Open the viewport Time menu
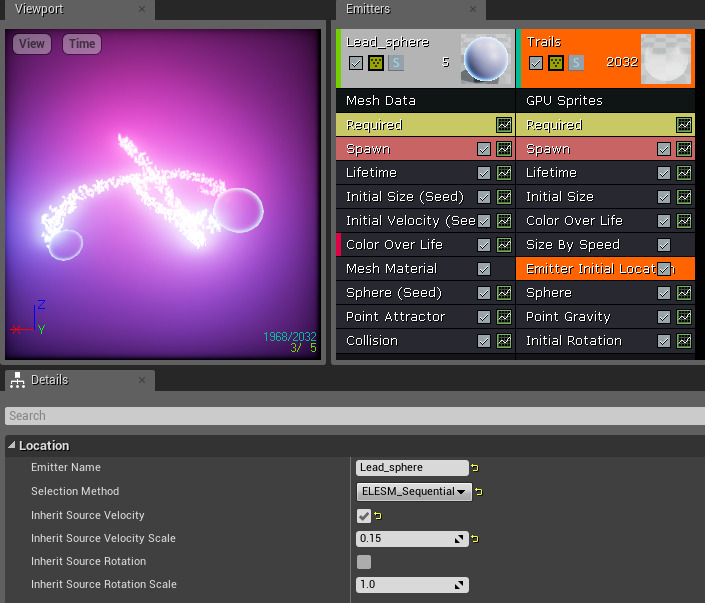This screenshot has width=705, height=603. tap(82, 44)
